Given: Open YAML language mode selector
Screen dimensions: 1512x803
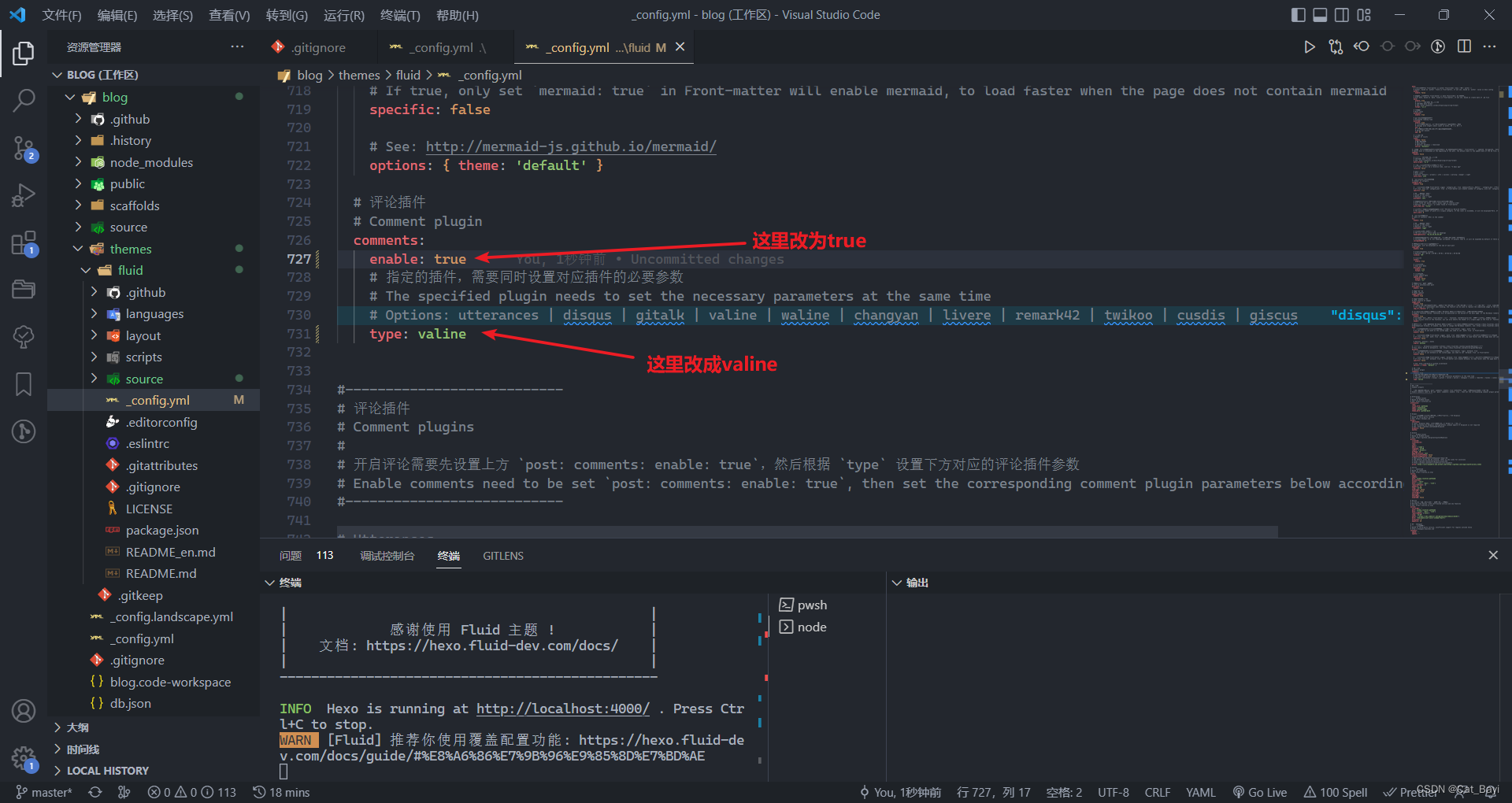Looking at the screenshot, I should pyautogui.click(x=1201, y=792).
